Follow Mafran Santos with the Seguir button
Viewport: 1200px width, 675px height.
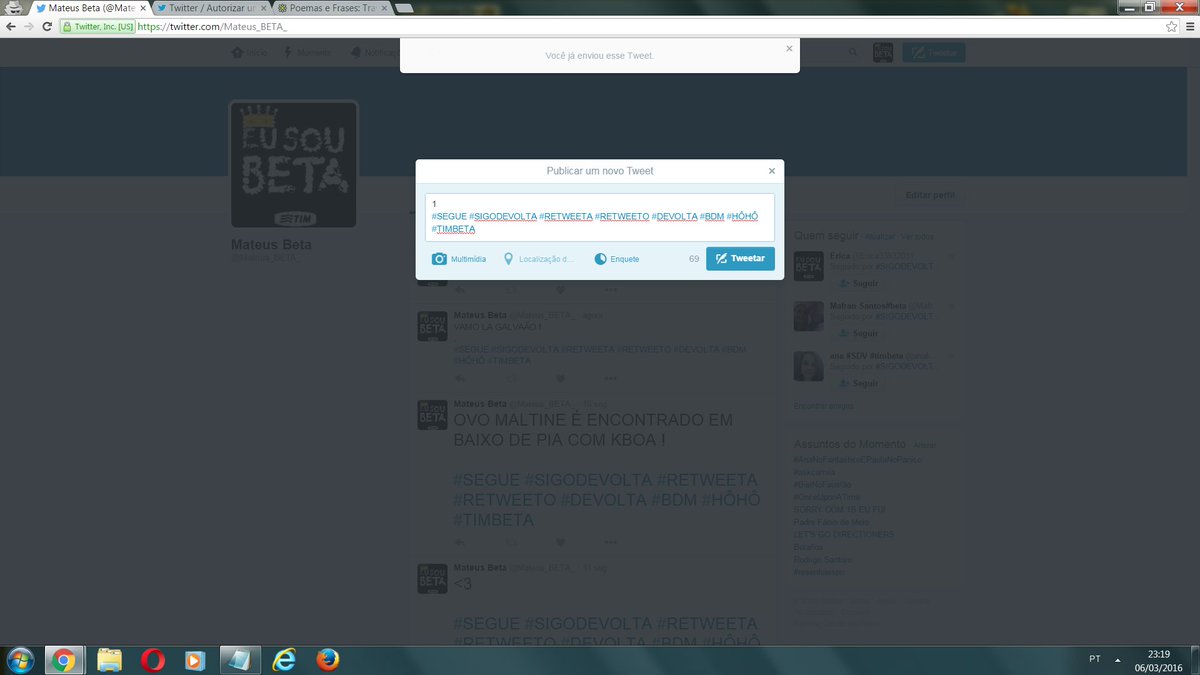tap(858, 333)
